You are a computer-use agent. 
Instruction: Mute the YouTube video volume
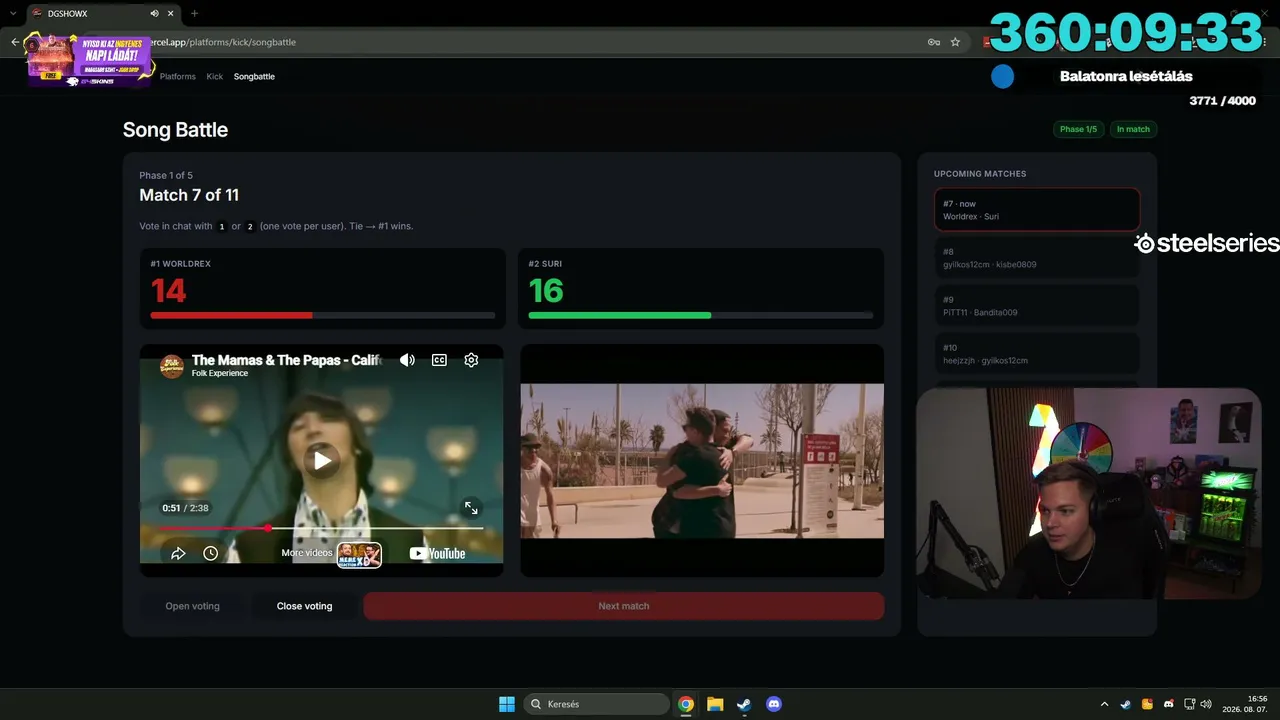point(407,360)
